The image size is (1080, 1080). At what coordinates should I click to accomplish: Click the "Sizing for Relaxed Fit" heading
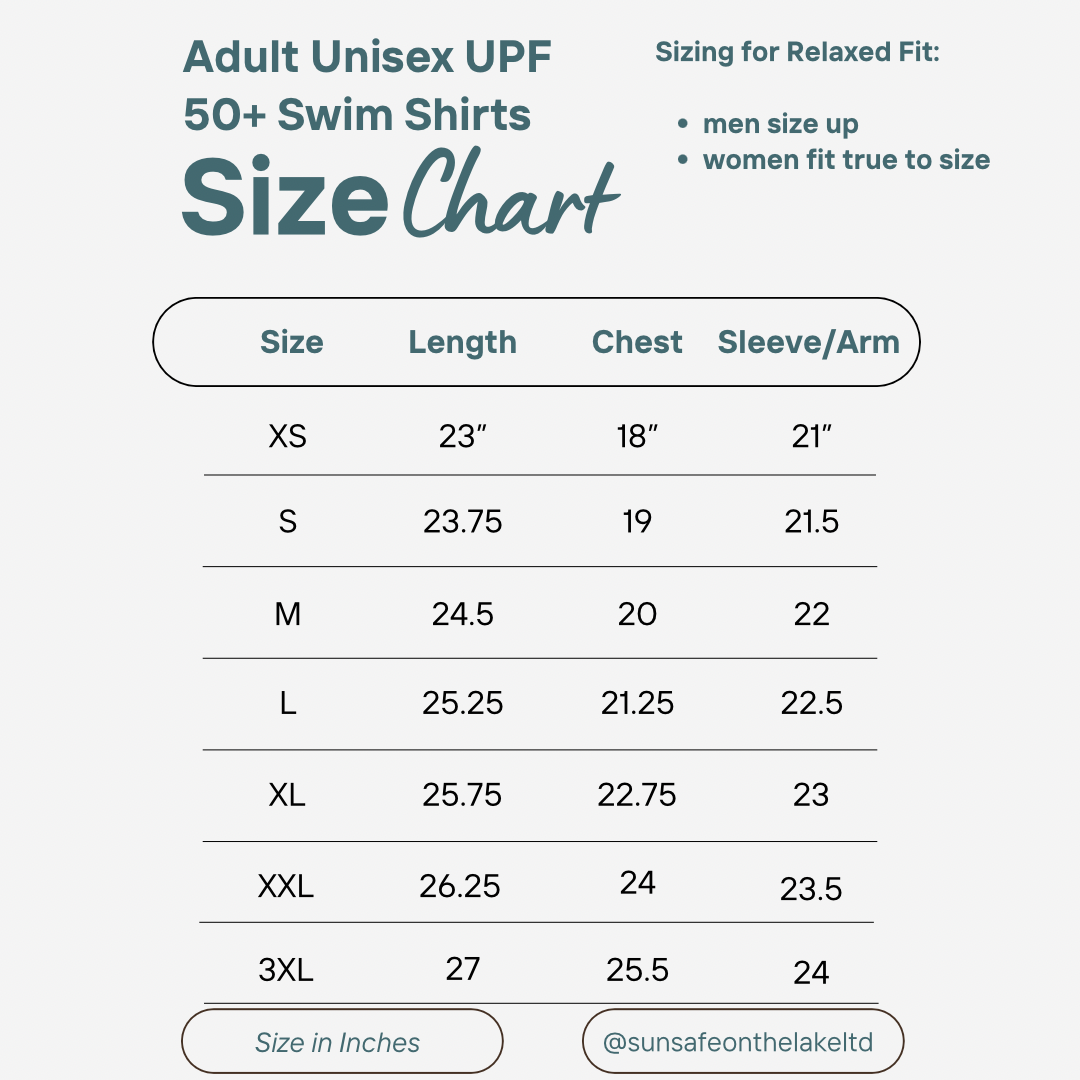[797, 52]
